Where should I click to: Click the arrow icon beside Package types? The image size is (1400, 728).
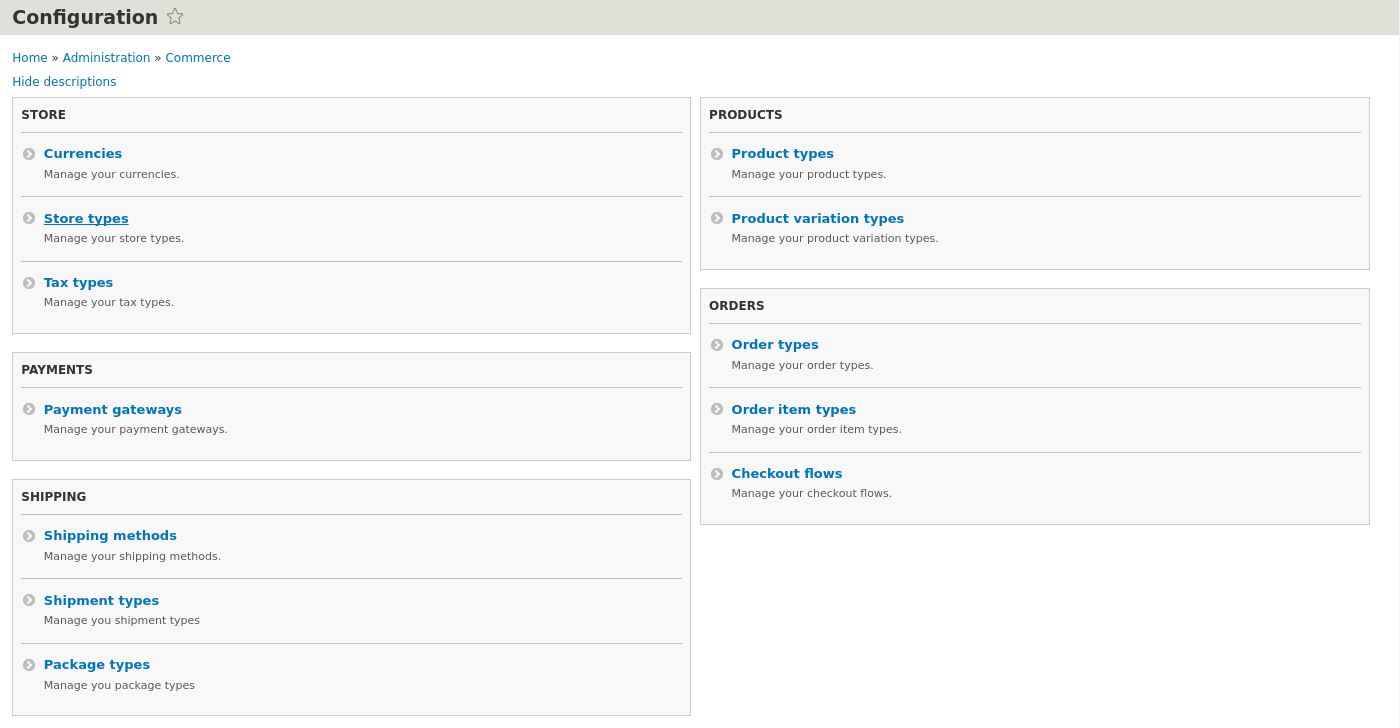point(29,665)
